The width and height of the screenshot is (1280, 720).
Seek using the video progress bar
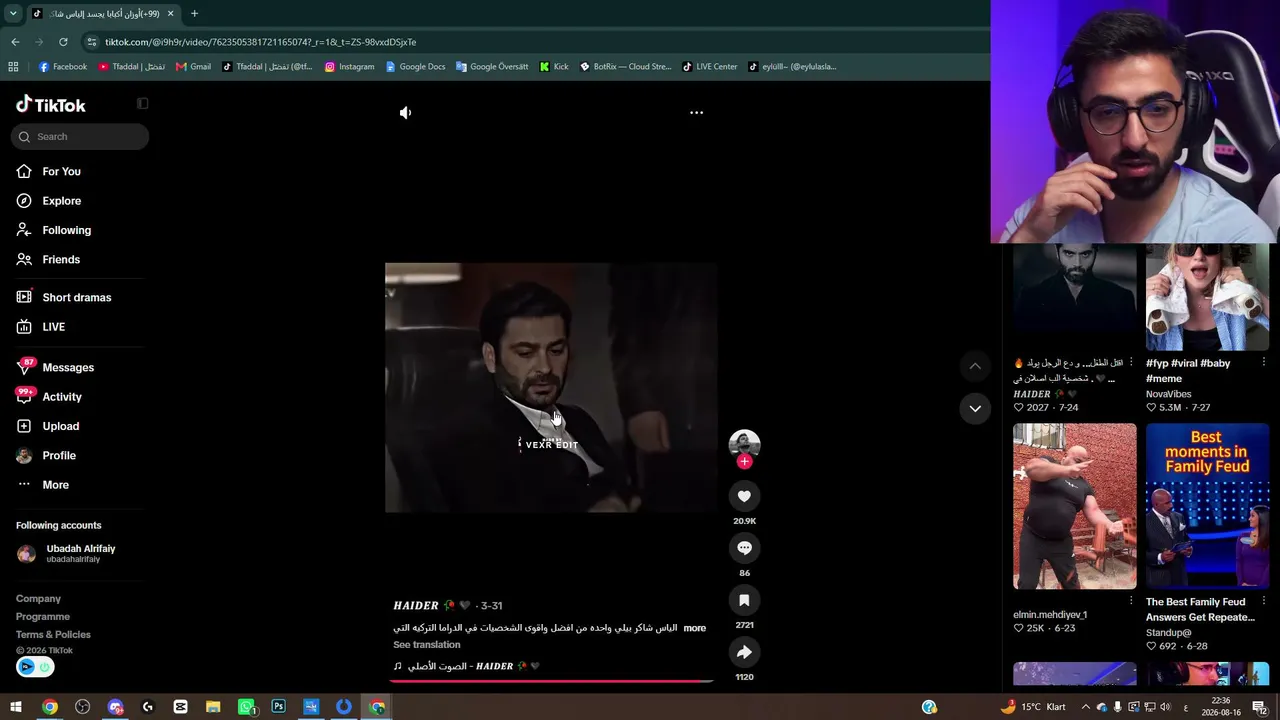[551, 681]
